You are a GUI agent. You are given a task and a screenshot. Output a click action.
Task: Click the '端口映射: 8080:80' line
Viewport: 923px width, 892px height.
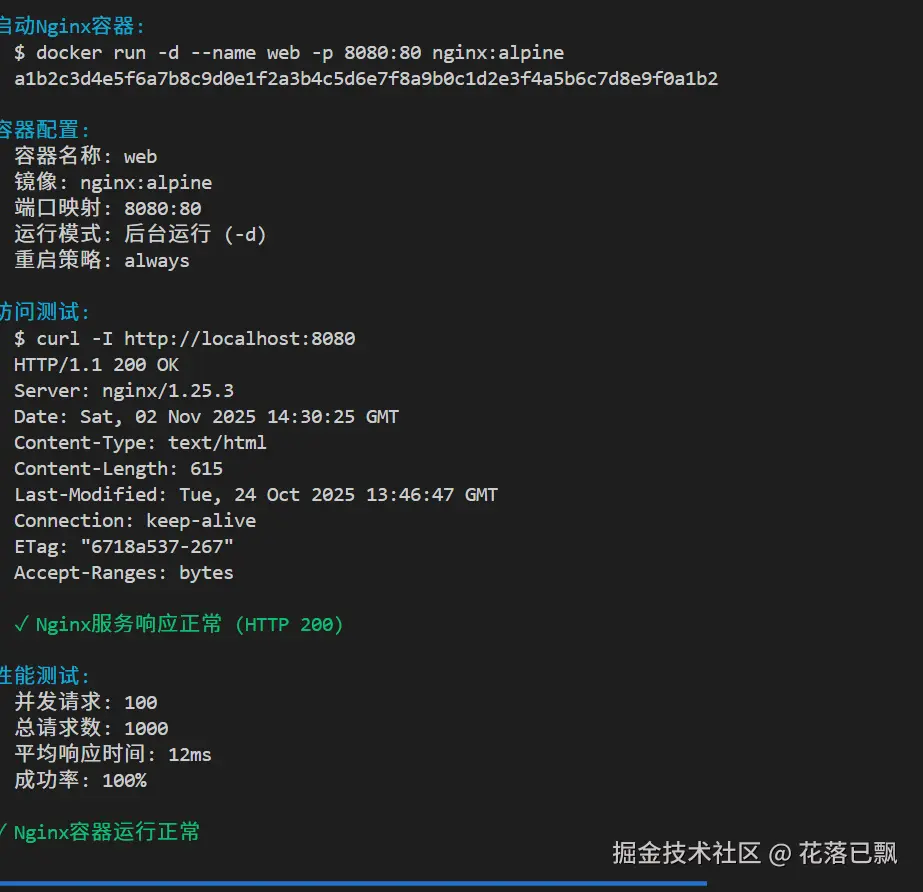(108, 208)
